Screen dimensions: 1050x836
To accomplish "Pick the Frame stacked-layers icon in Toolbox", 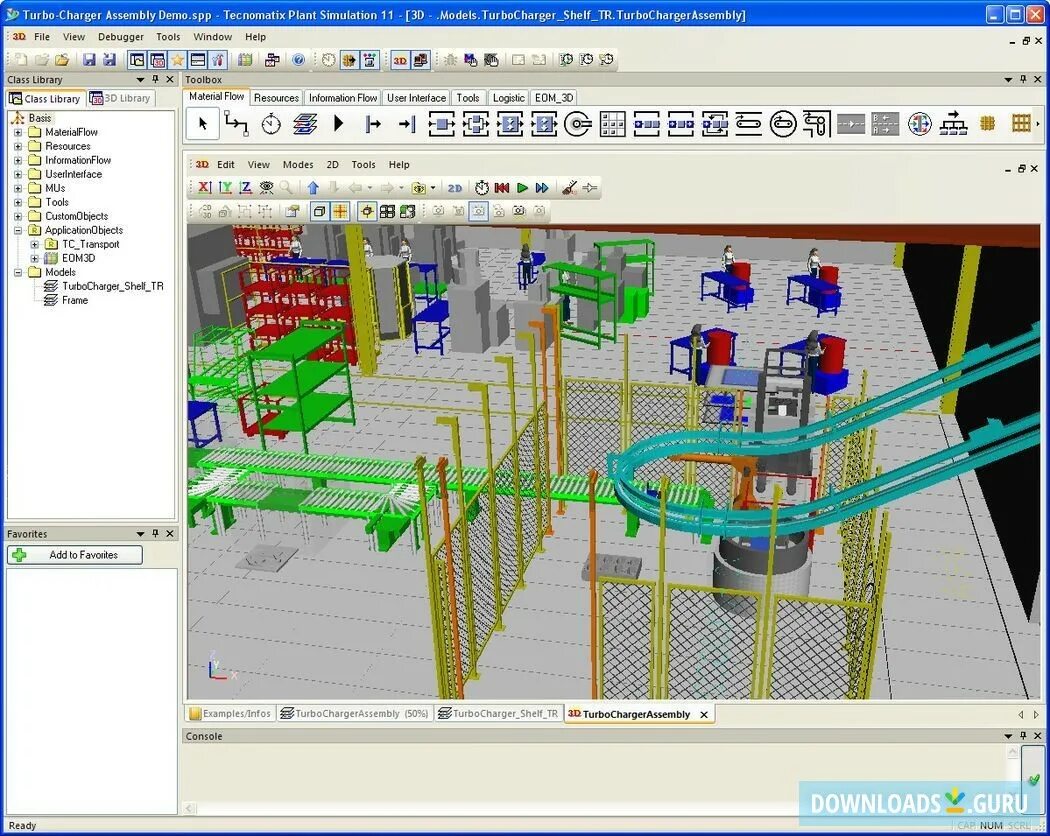I will (x=305, y=124).
